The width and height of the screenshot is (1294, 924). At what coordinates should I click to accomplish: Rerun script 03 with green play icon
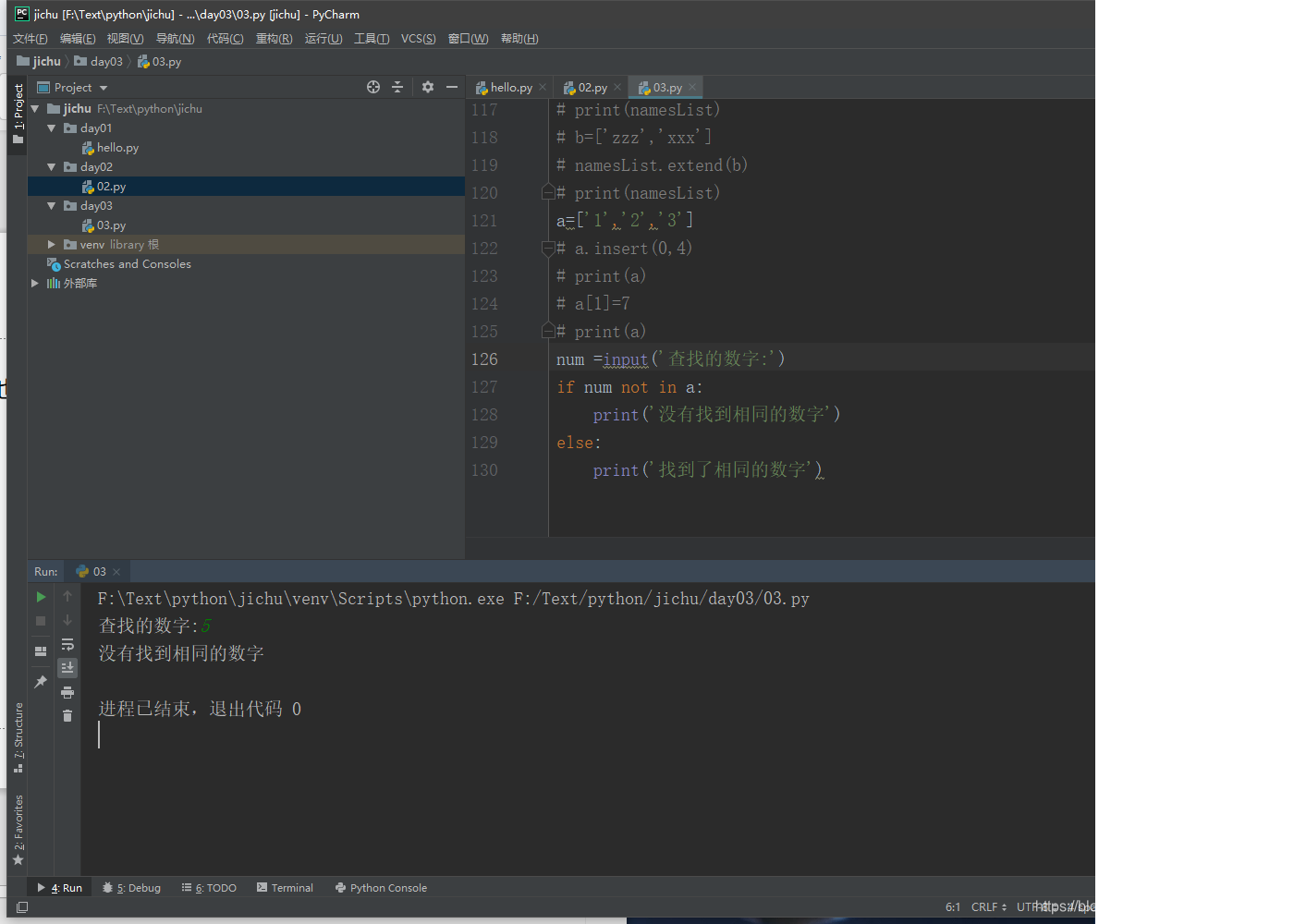tap(41, 597)
